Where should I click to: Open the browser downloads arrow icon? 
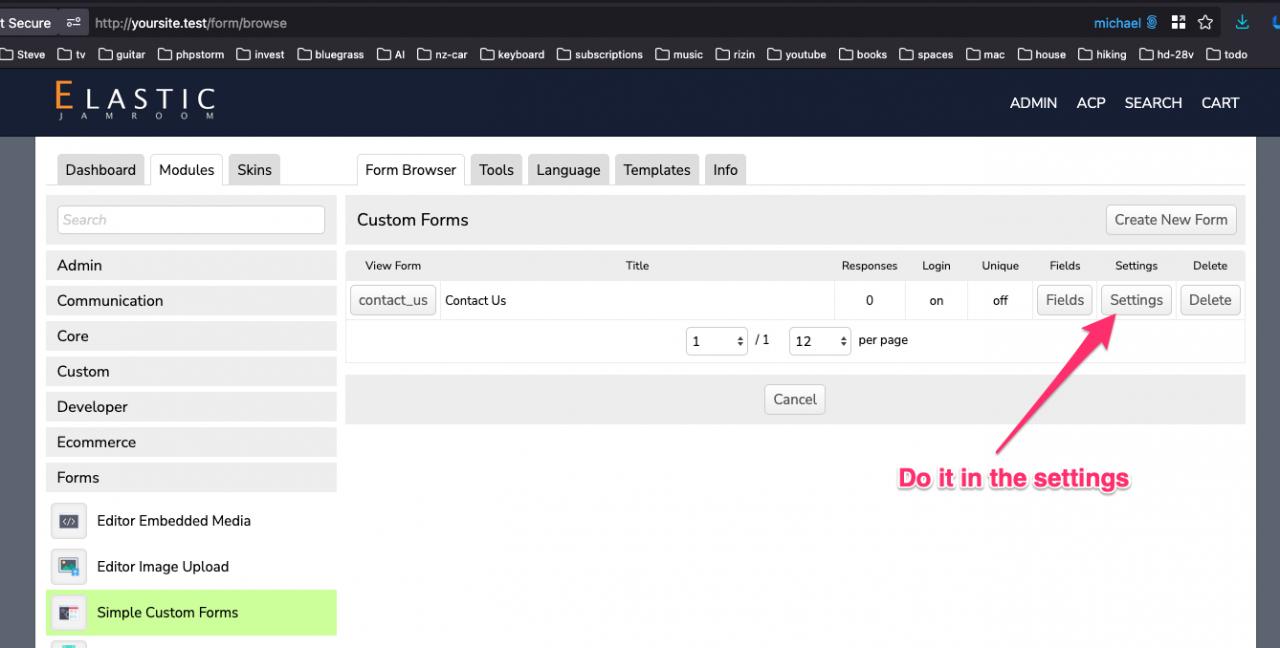click(x=1242, y=22)
